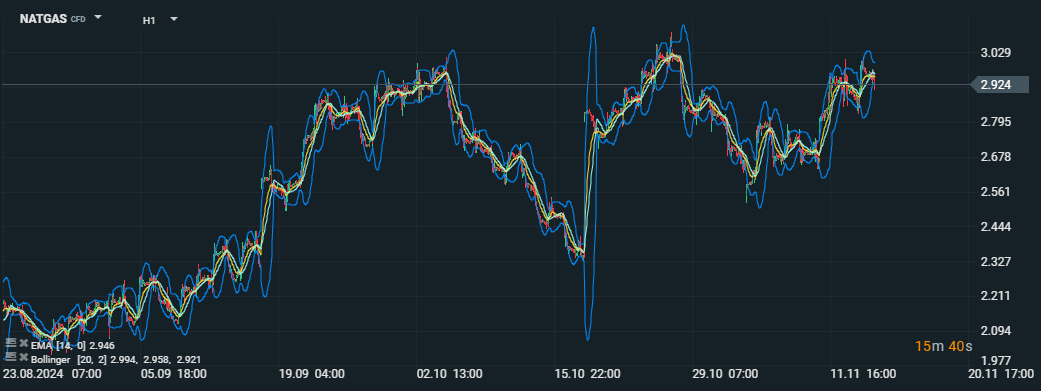The width and height of the screenshot is (1041, 391).
Task: Expand the H1 timeframe dropdown arrow
Action: pyautogui.click(x=174, y=19)
